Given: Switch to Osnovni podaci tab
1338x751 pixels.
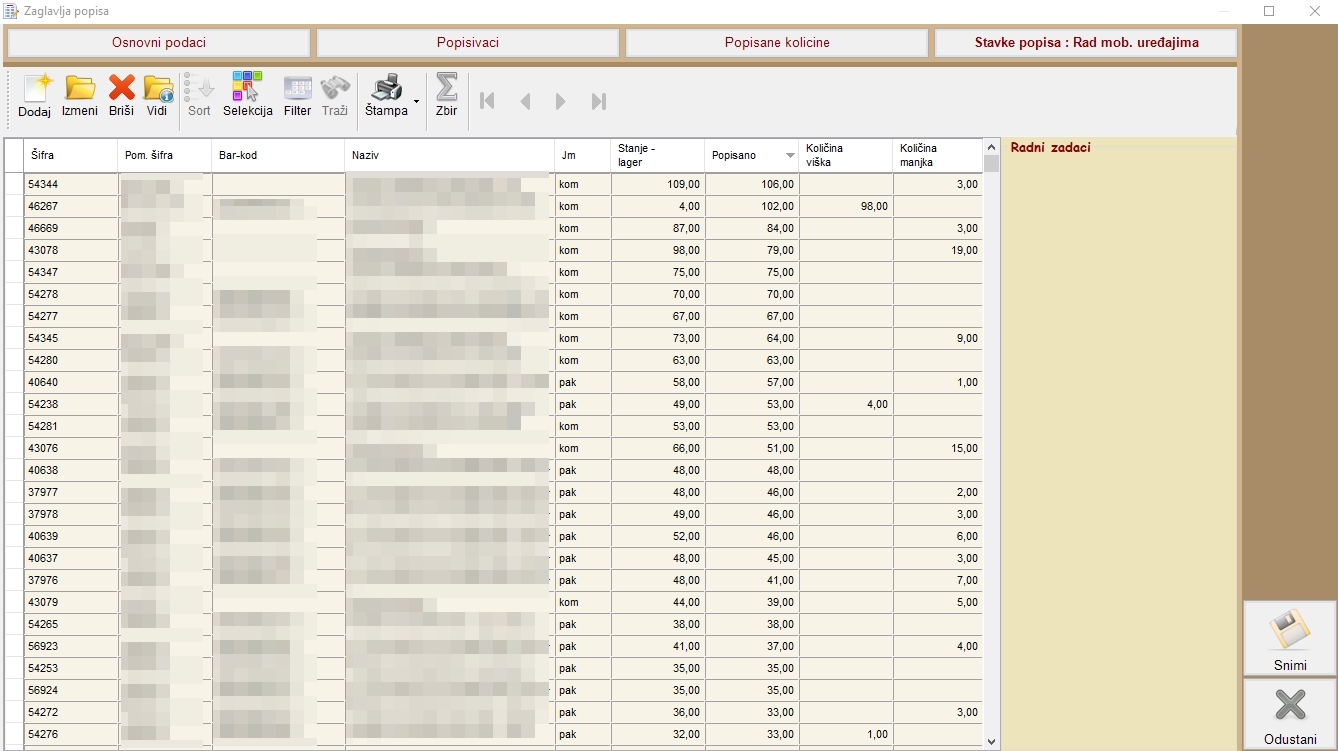Looking at the screenshot, I should tap(159, 43).
